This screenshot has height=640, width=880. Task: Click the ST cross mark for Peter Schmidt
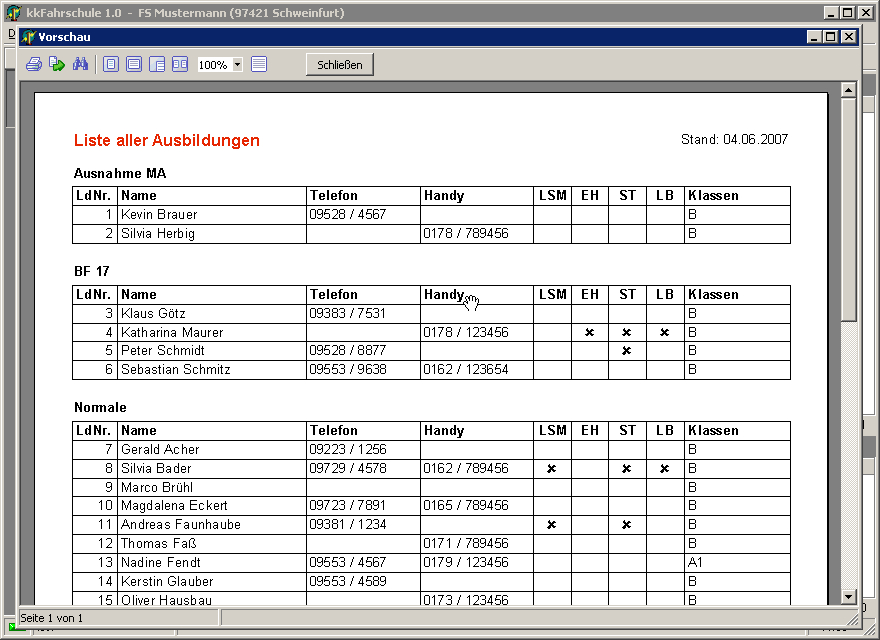pos(627,351)
